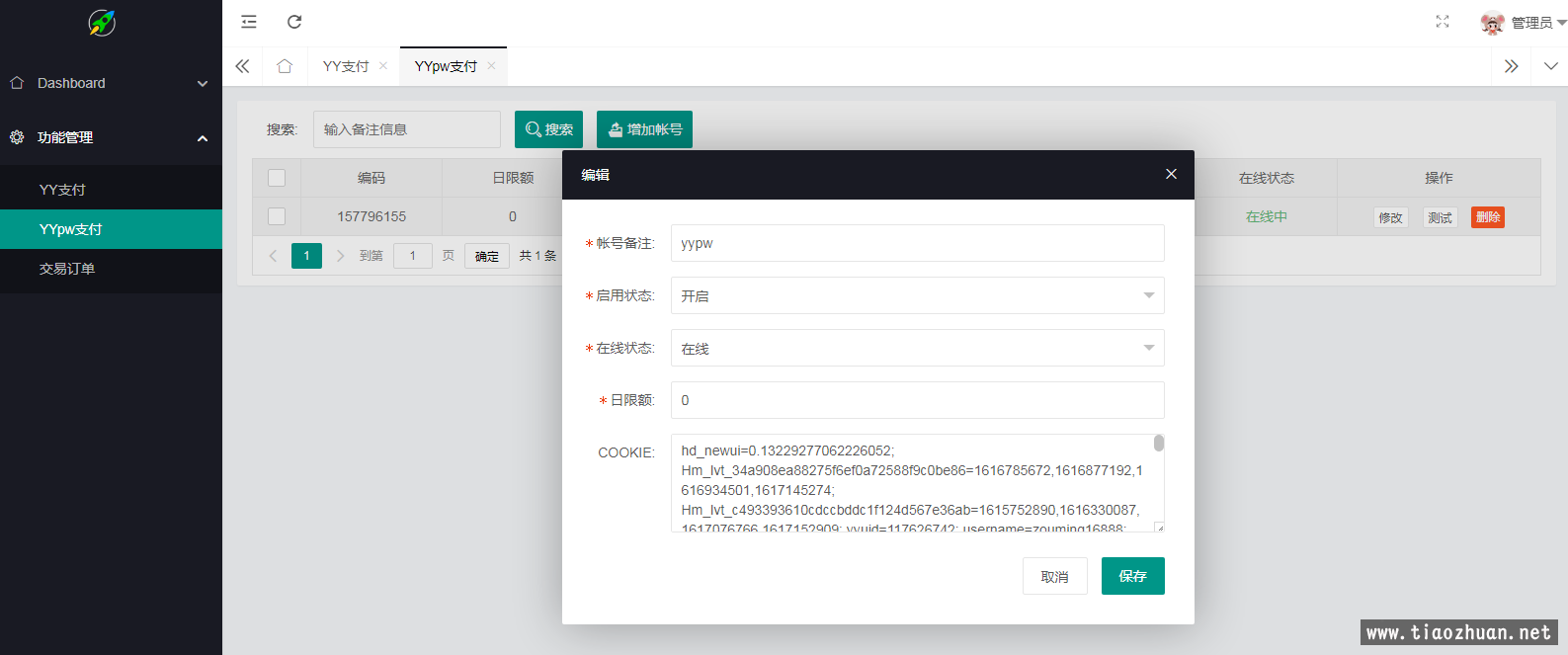Image resolution: width=1568 pixels, height=655 pixels.
Task: Expand the Dashboard sidebar menu
Action: click(111, 83)
